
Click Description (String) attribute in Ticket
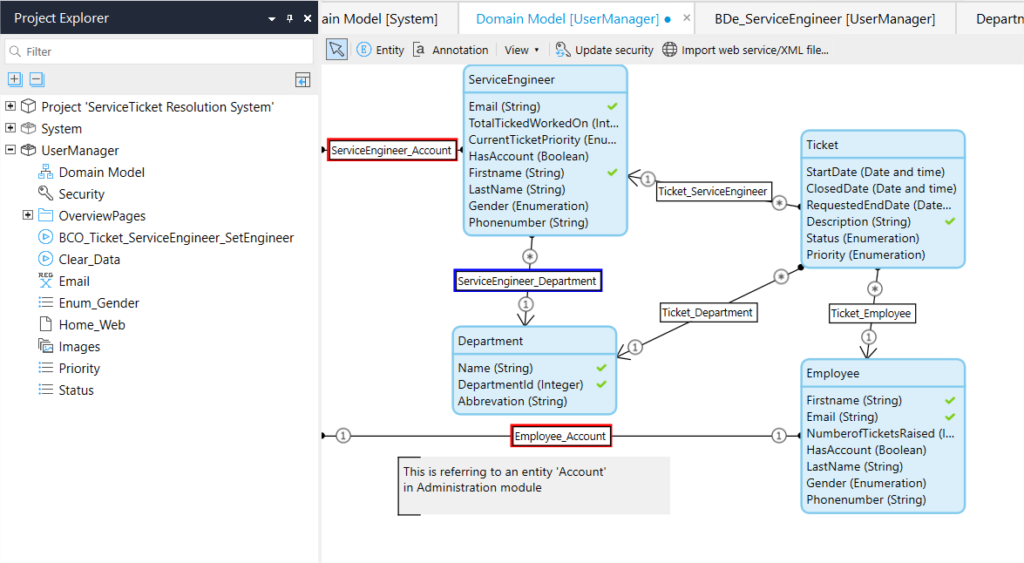pyautogui.click(x=858, y=221)
